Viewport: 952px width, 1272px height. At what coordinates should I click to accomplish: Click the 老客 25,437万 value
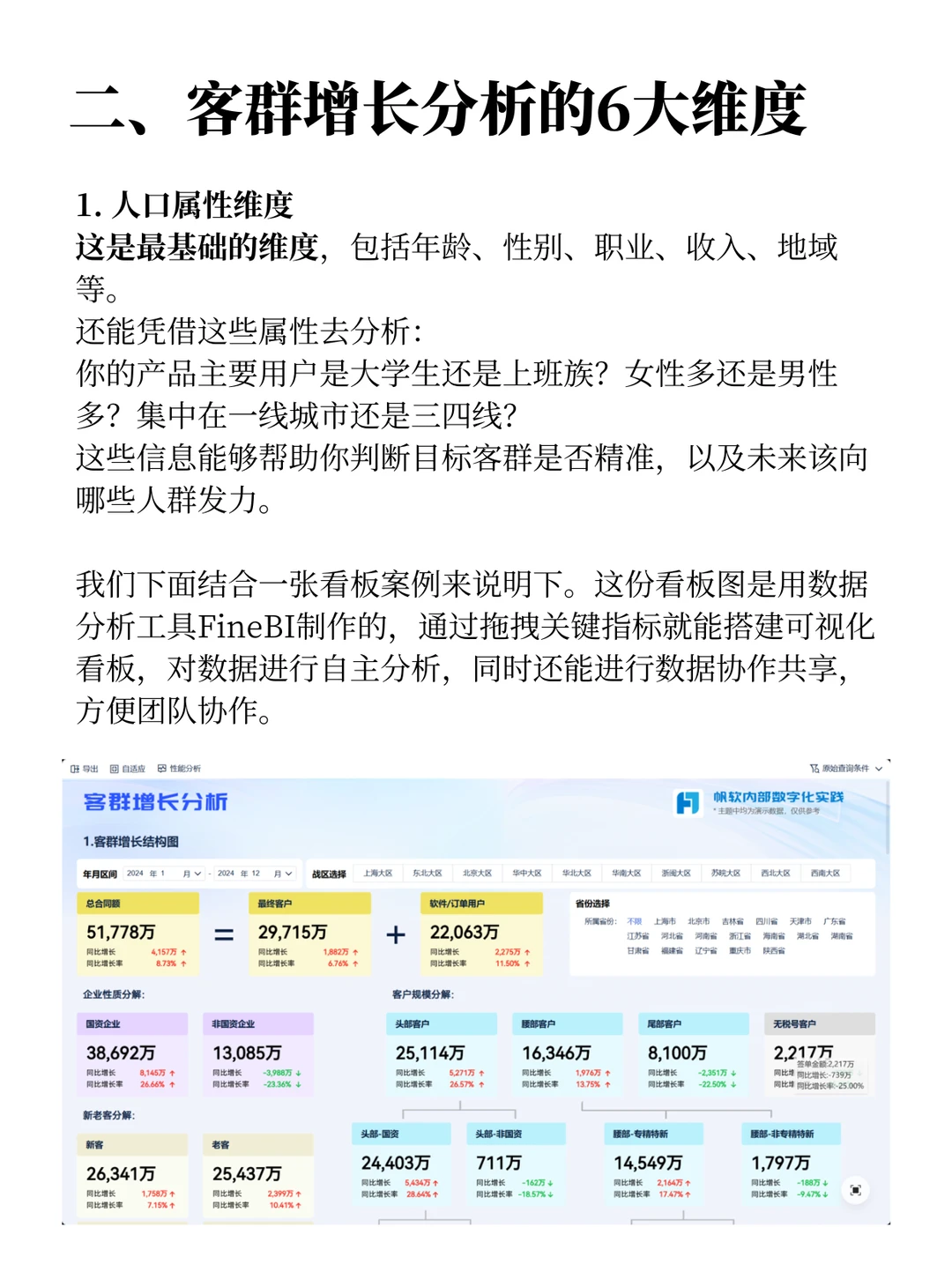pyautogui.click(x=248, y=1174)
